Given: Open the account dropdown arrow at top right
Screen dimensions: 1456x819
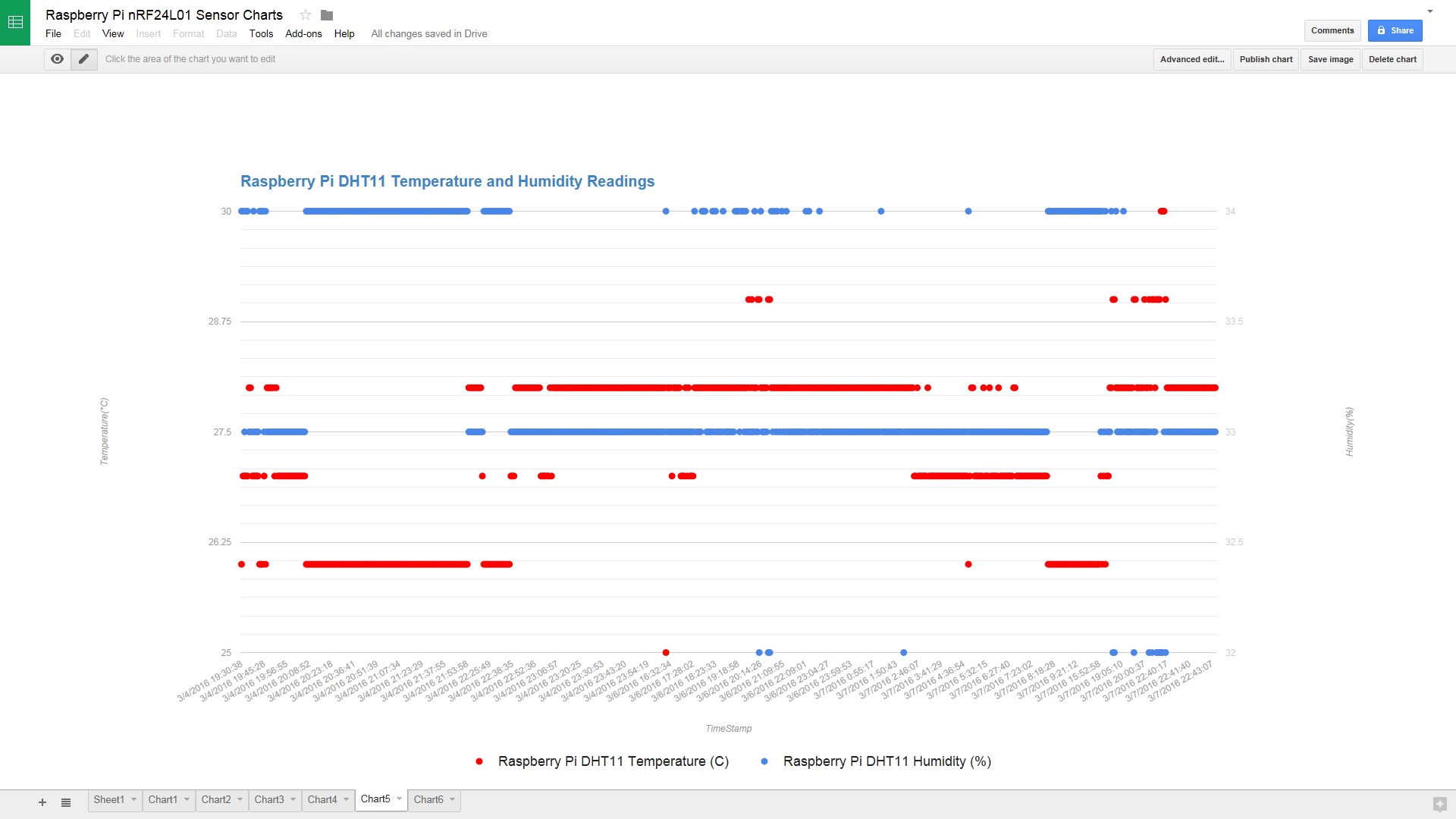Looking at the screenshot, I should 1430,11.
